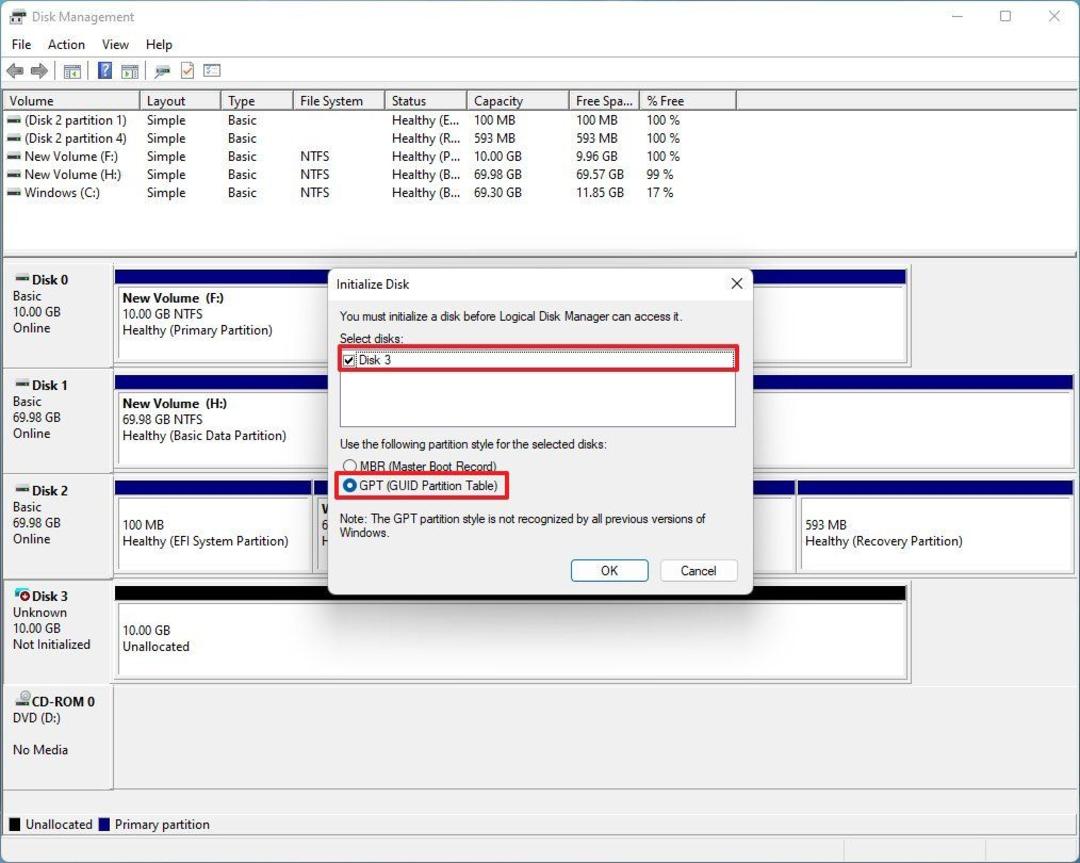
Task: Click Show/Hide Console Tree toolbar icon
Action: (x=72, y=70)
